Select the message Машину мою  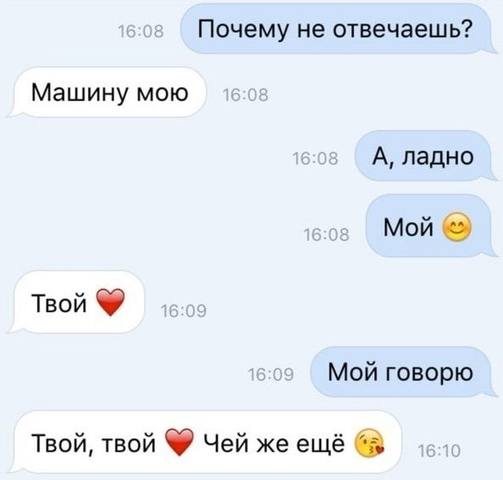coord(106,92)
